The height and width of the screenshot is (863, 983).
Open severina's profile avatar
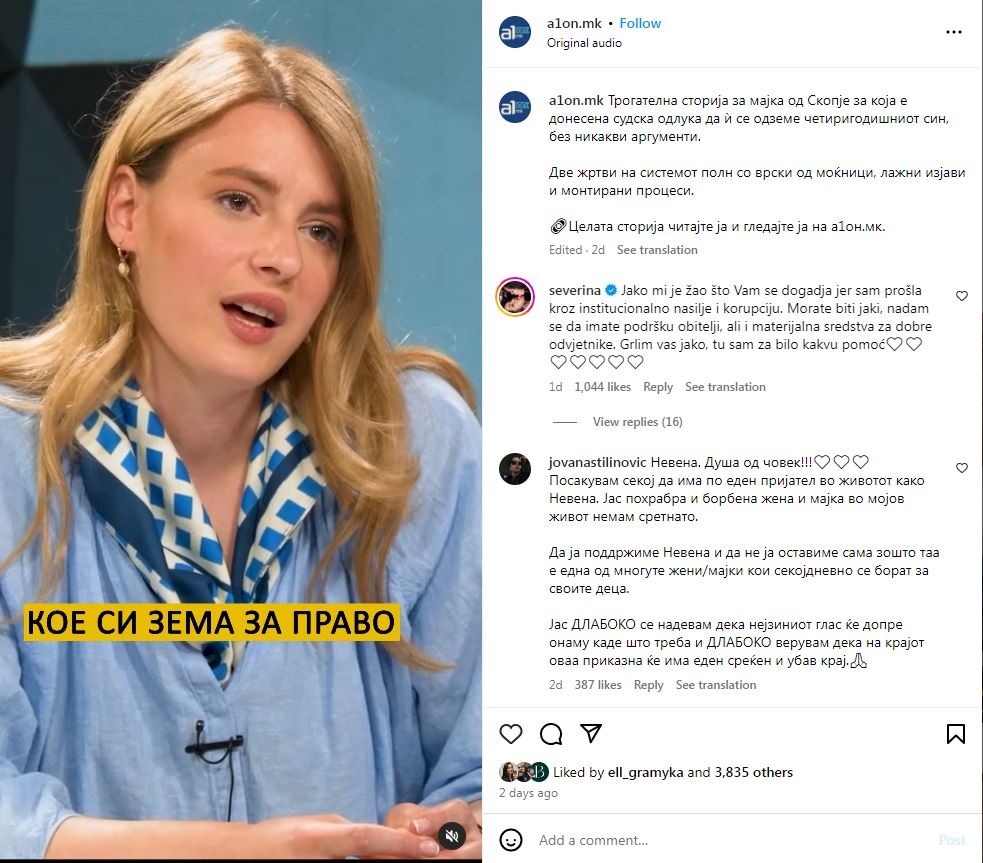point(515,297)
